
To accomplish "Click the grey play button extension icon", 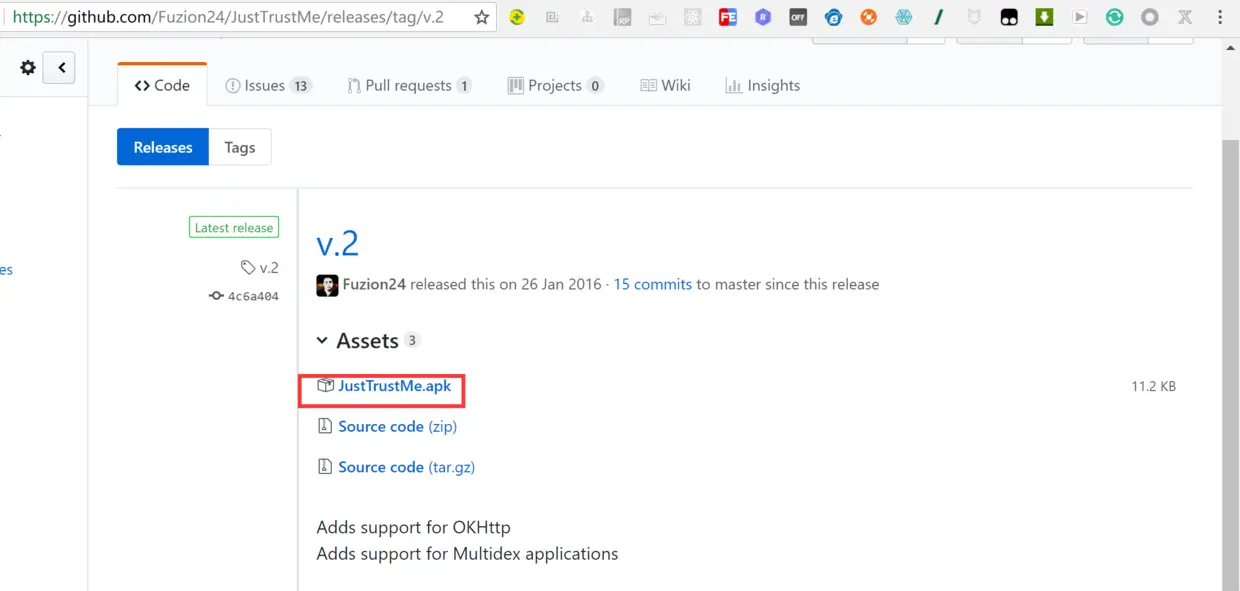I will pos(1079,17).
